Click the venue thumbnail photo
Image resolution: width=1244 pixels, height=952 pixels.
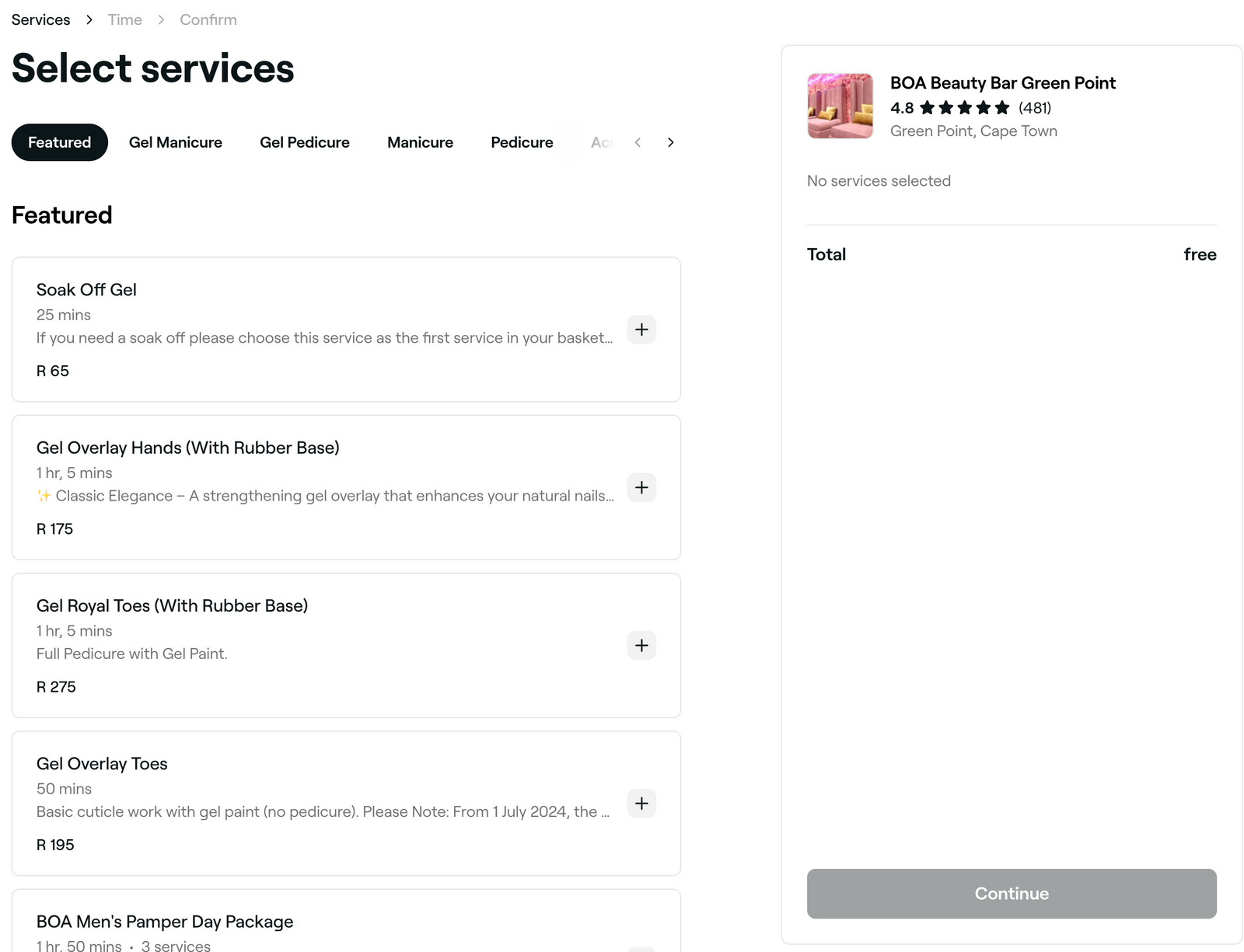coord(840,106)
